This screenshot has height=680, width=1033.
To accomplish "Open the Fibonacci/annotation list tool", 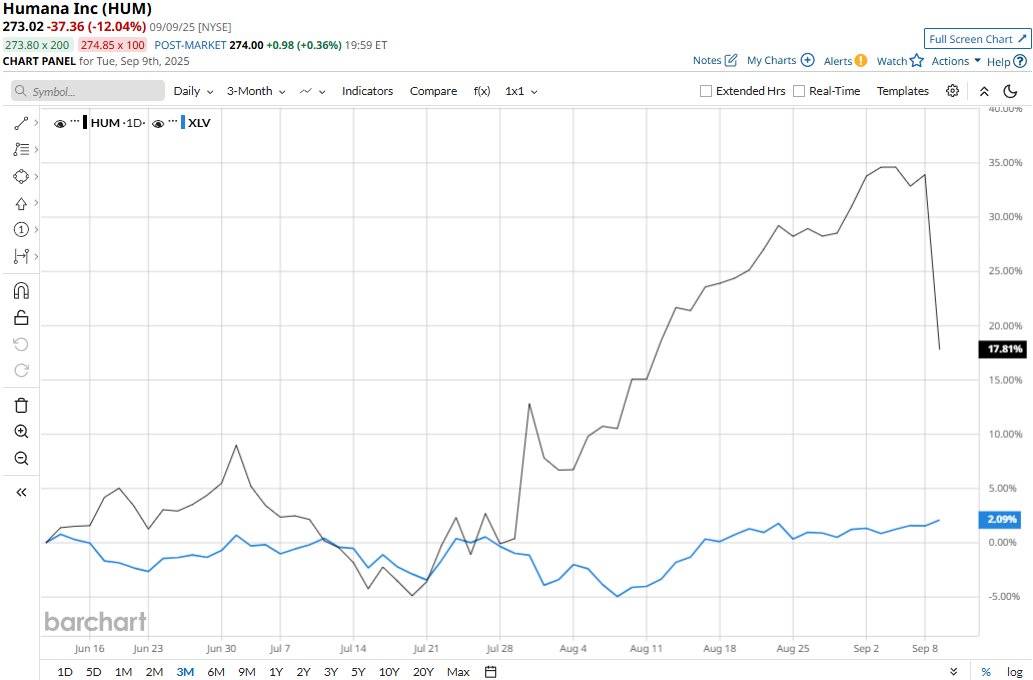I will point(21,150).
